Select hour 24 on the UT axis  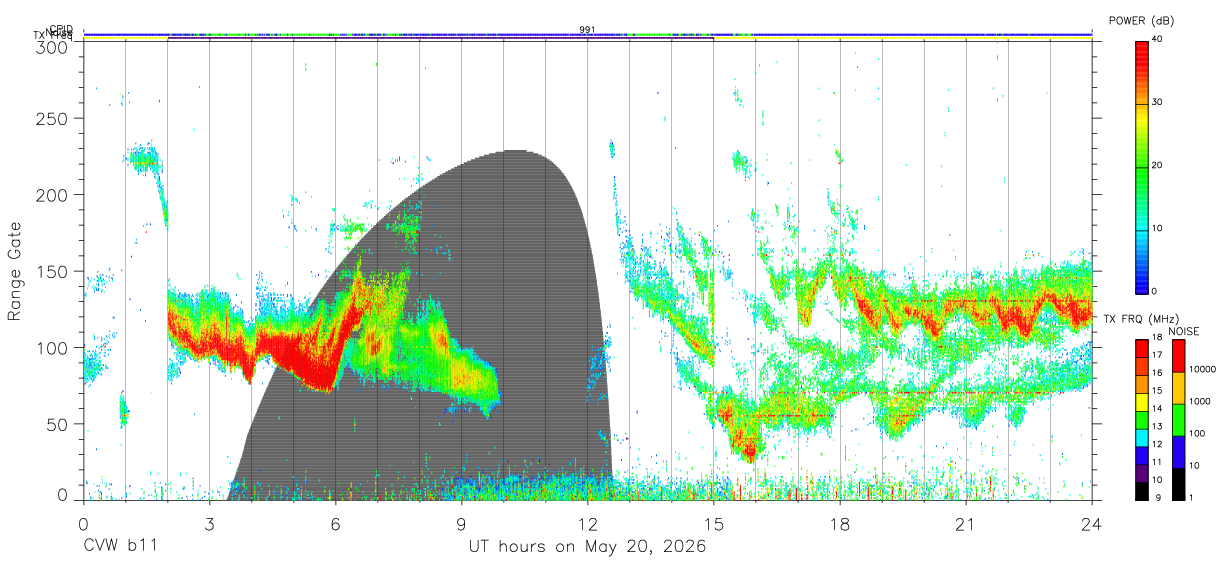click(x=1091, y=524)
